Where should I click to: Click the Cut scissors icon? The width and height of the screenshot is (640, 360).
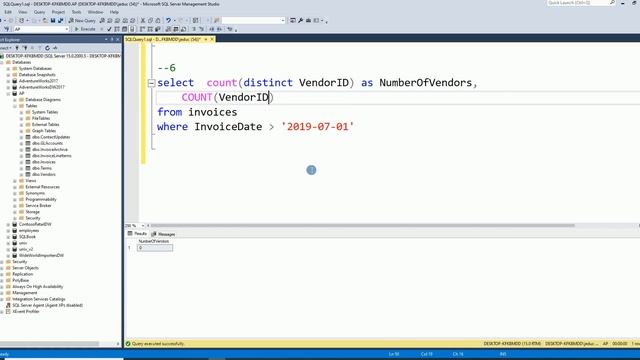point(143,20)
